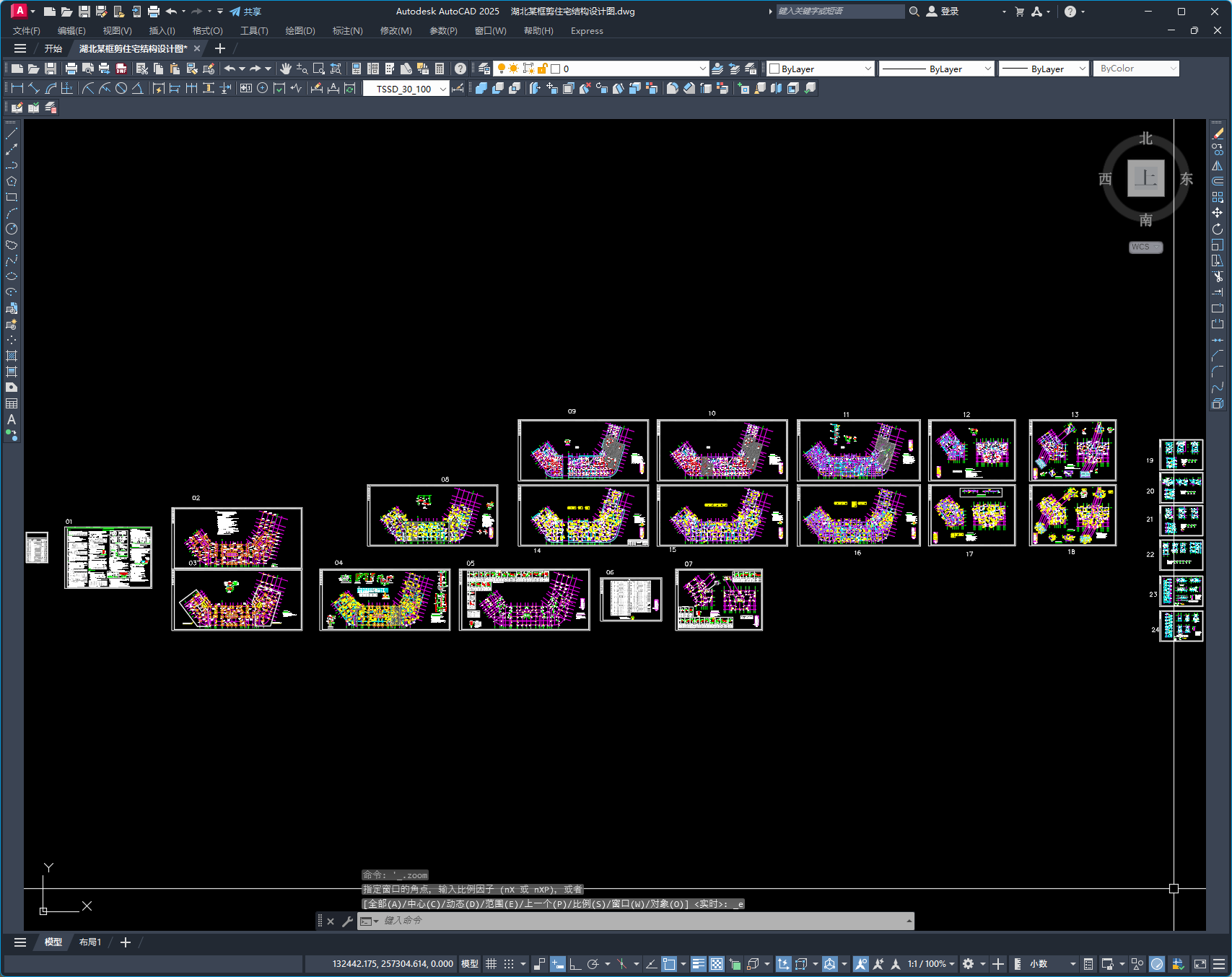Select the Hatch tool
Image resolution: width=1232 pixels, height=977 pixels.
click(12, 356)
